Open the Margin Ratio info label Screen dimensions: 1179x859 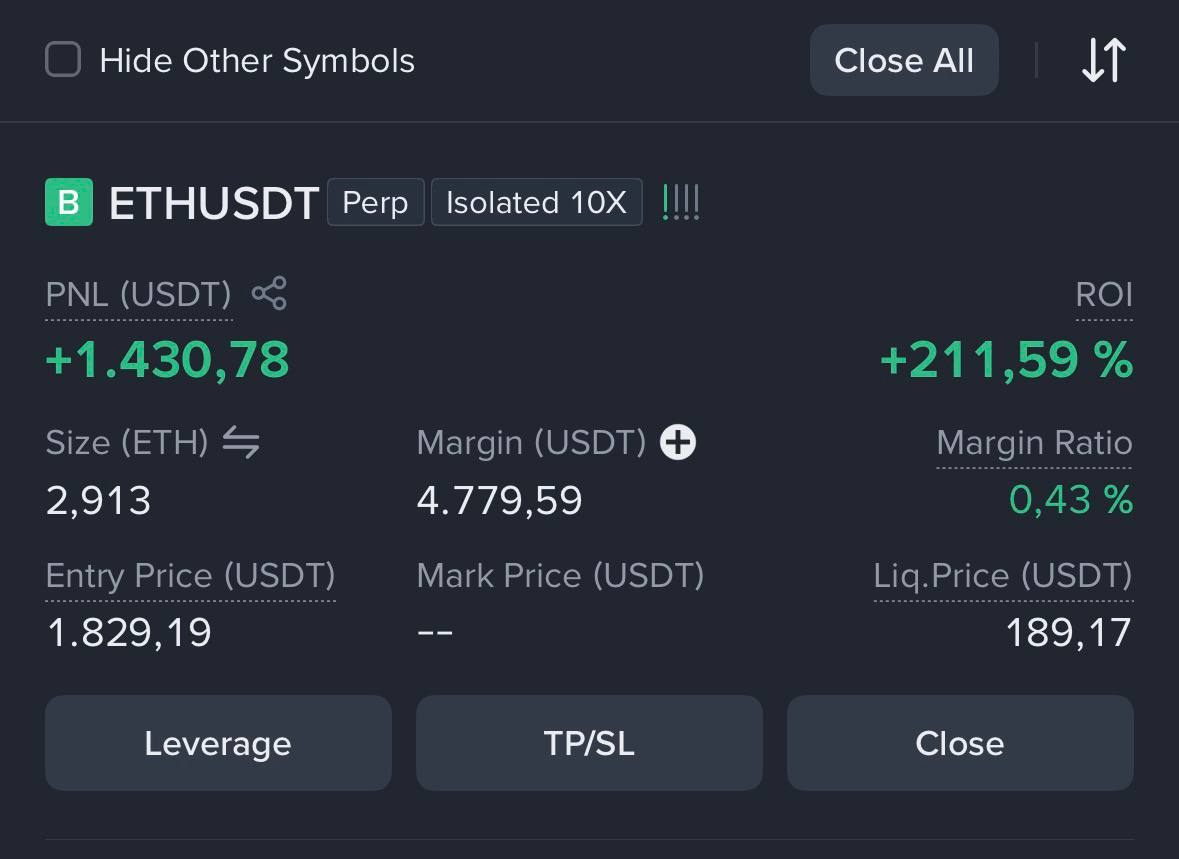[1034, 443]
